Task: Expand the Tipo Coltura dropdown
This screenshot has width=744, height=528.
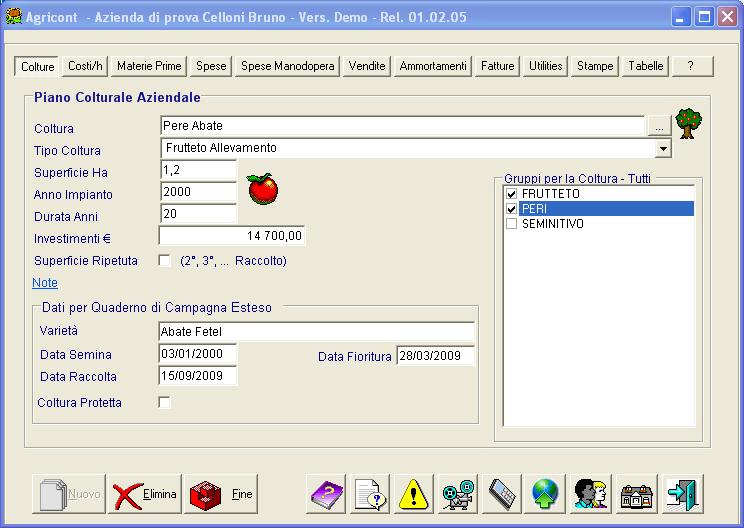Action: tap(662, 149)
